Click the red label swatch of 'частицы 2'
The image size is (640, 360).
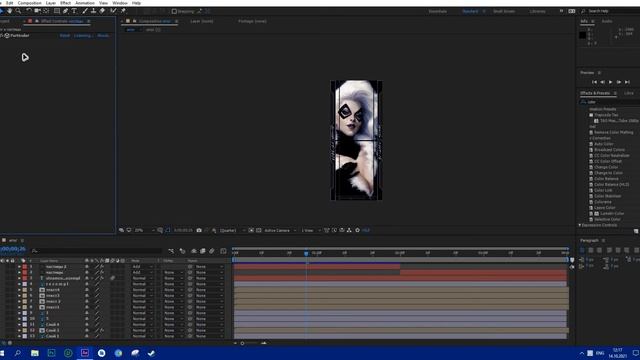(x=24, y=267)
